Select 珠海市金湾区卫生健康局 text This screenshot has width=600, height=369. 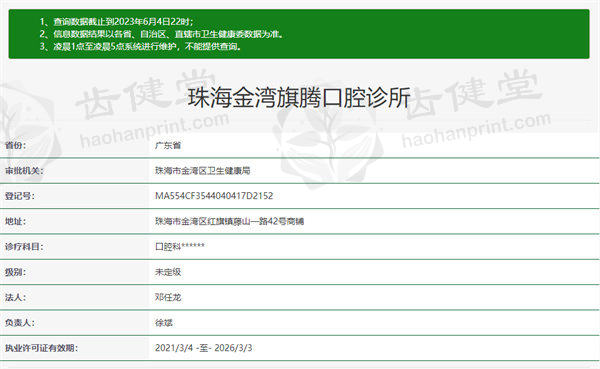click(x=202, y=171)
